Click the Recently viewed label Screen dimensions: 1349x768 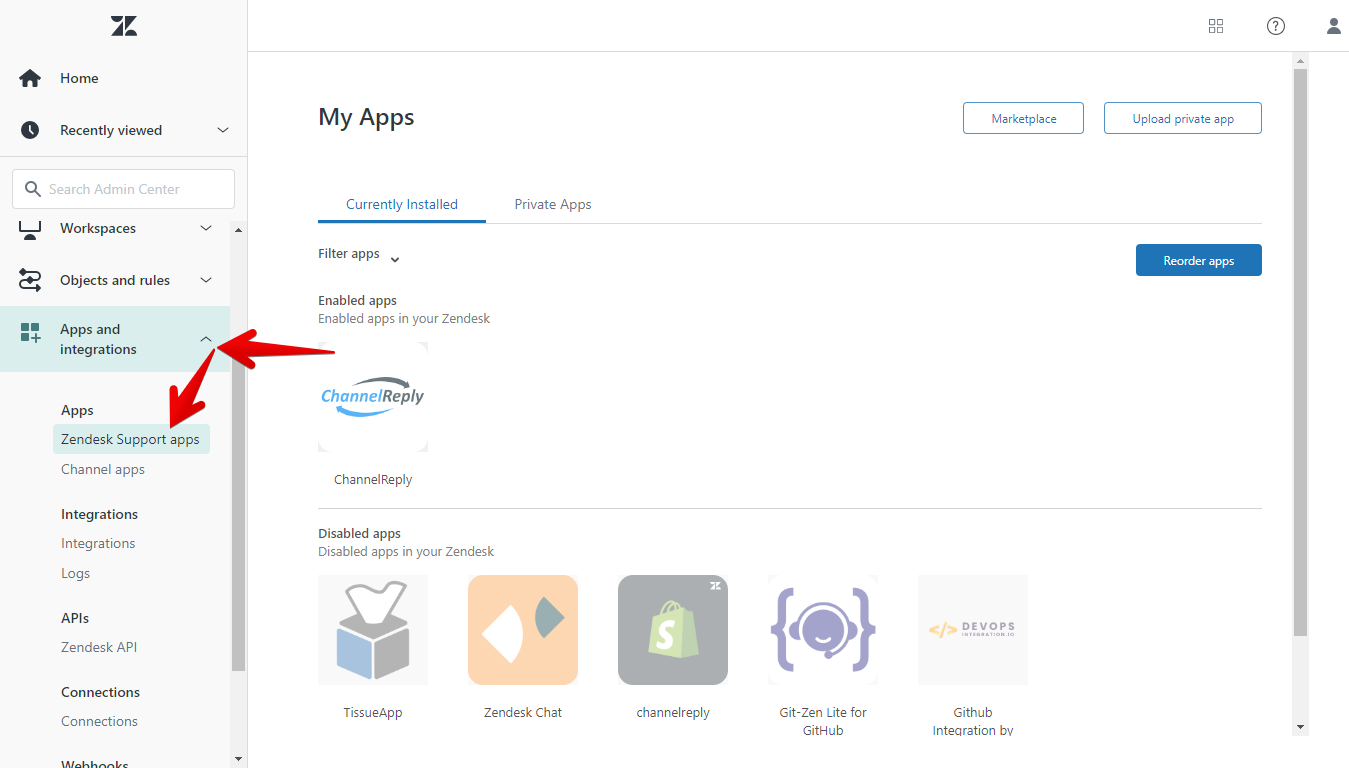coord(111,130)
